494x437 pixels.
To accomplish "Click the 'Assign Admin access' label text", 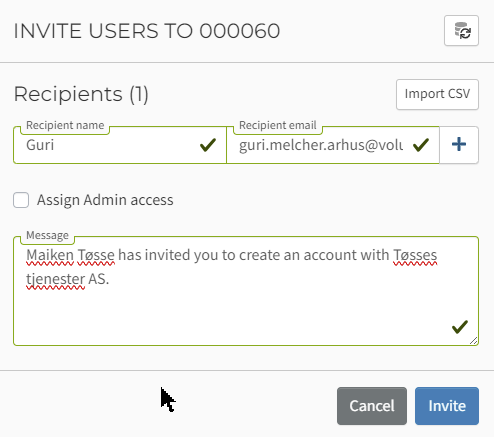I will pos(105,200).
